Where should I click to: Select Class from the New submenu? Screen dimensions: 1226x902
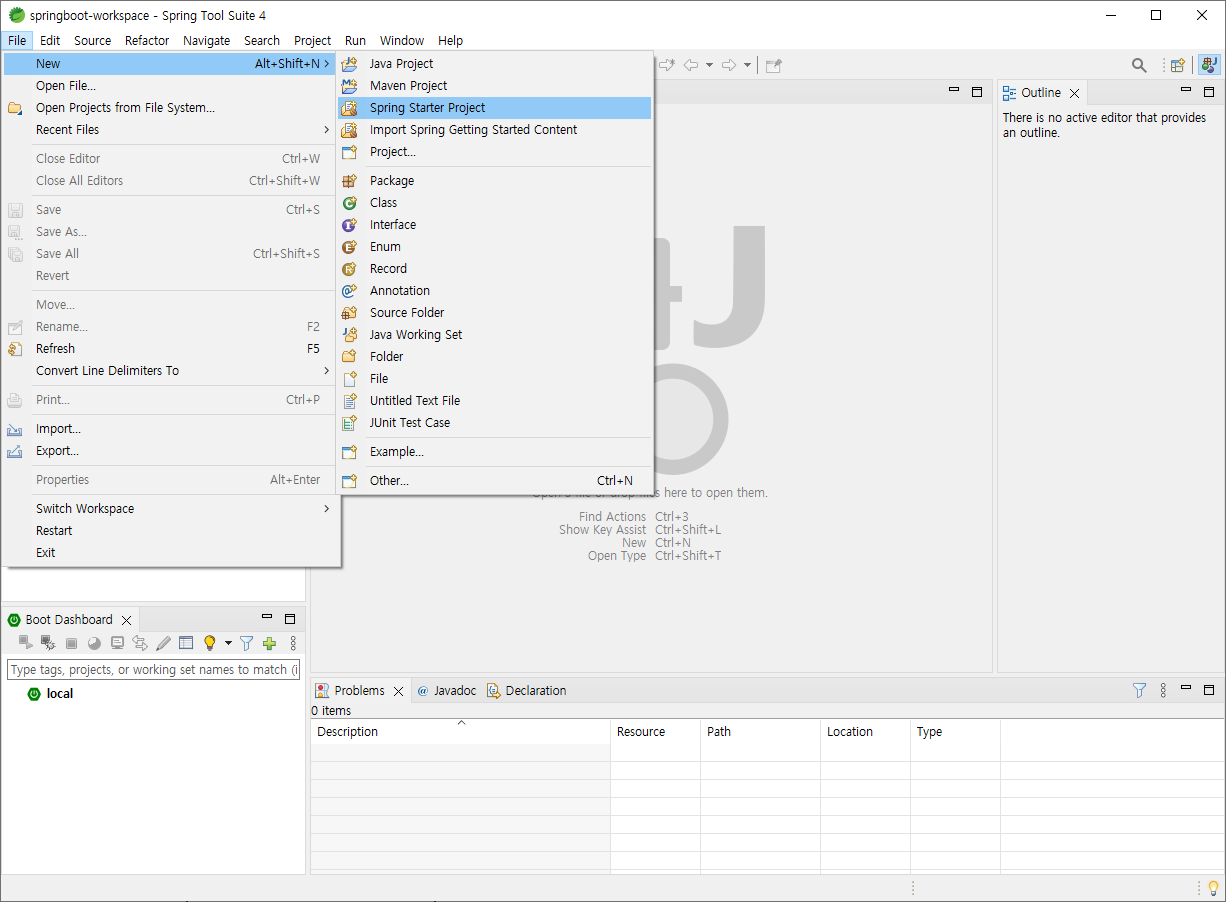[495, 203]
